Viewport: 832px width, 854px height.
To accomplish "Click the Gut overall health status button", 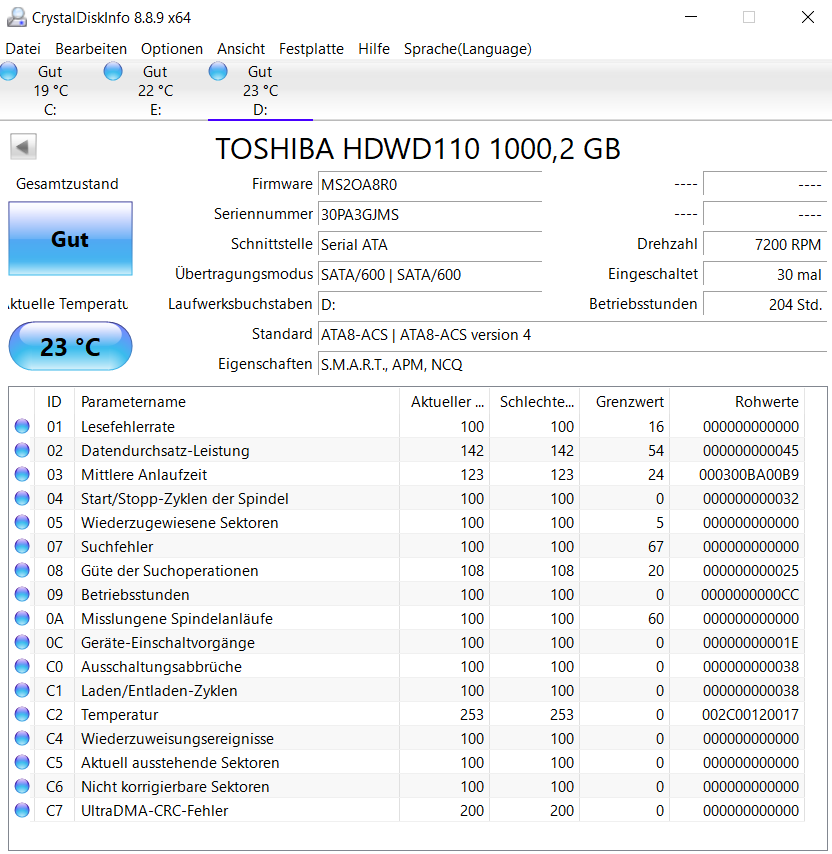I will coord(70,239).
